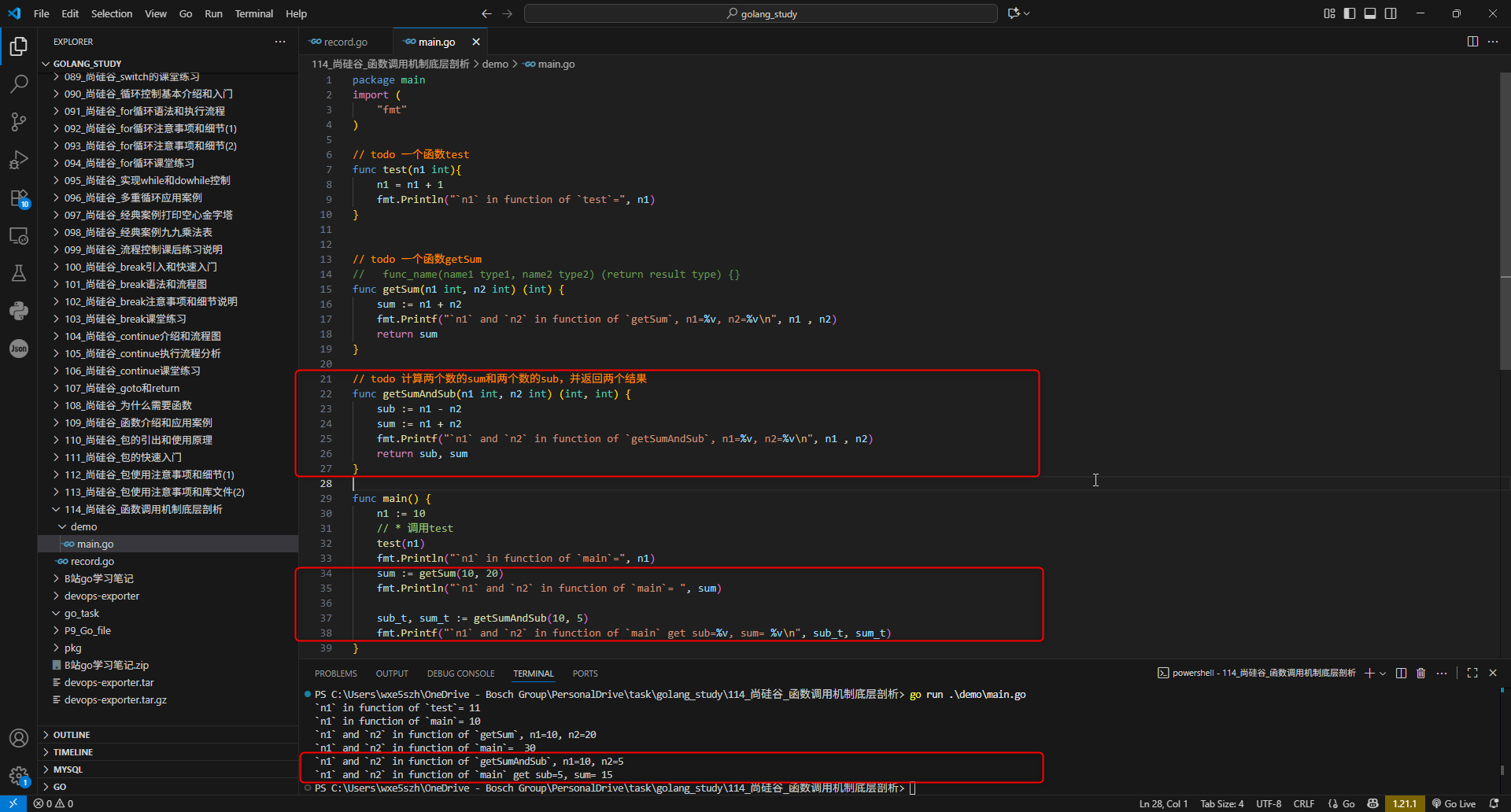Open the Run and Debug view
Image resolution: width=1511 pixels, height=812 pixels.
click(19, 160)
